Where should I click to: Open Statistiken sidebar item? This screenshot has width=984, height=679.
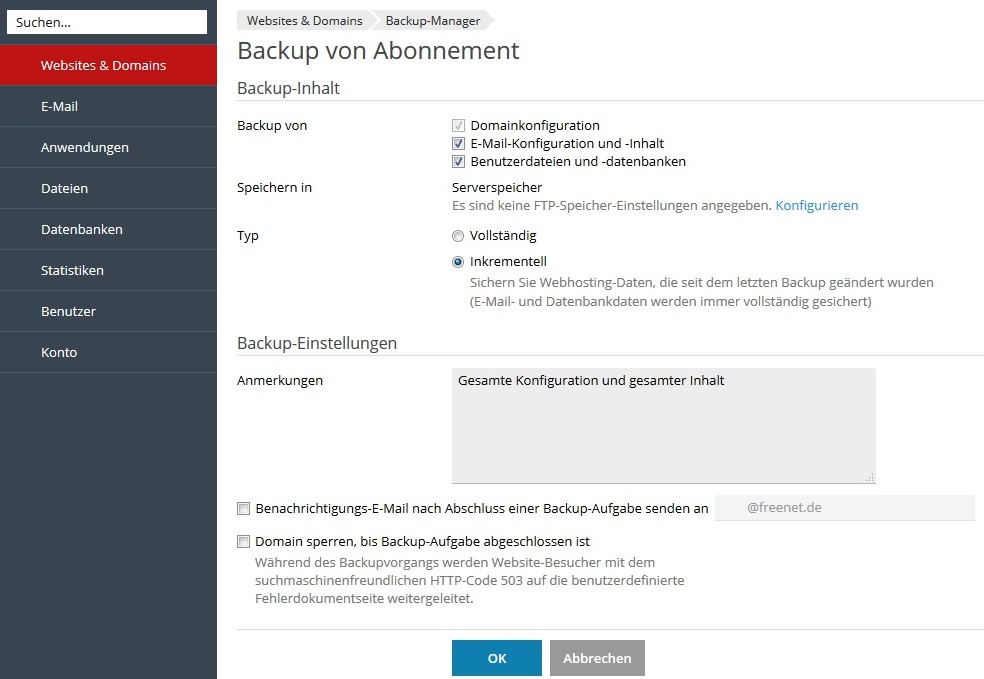[108, 270]
